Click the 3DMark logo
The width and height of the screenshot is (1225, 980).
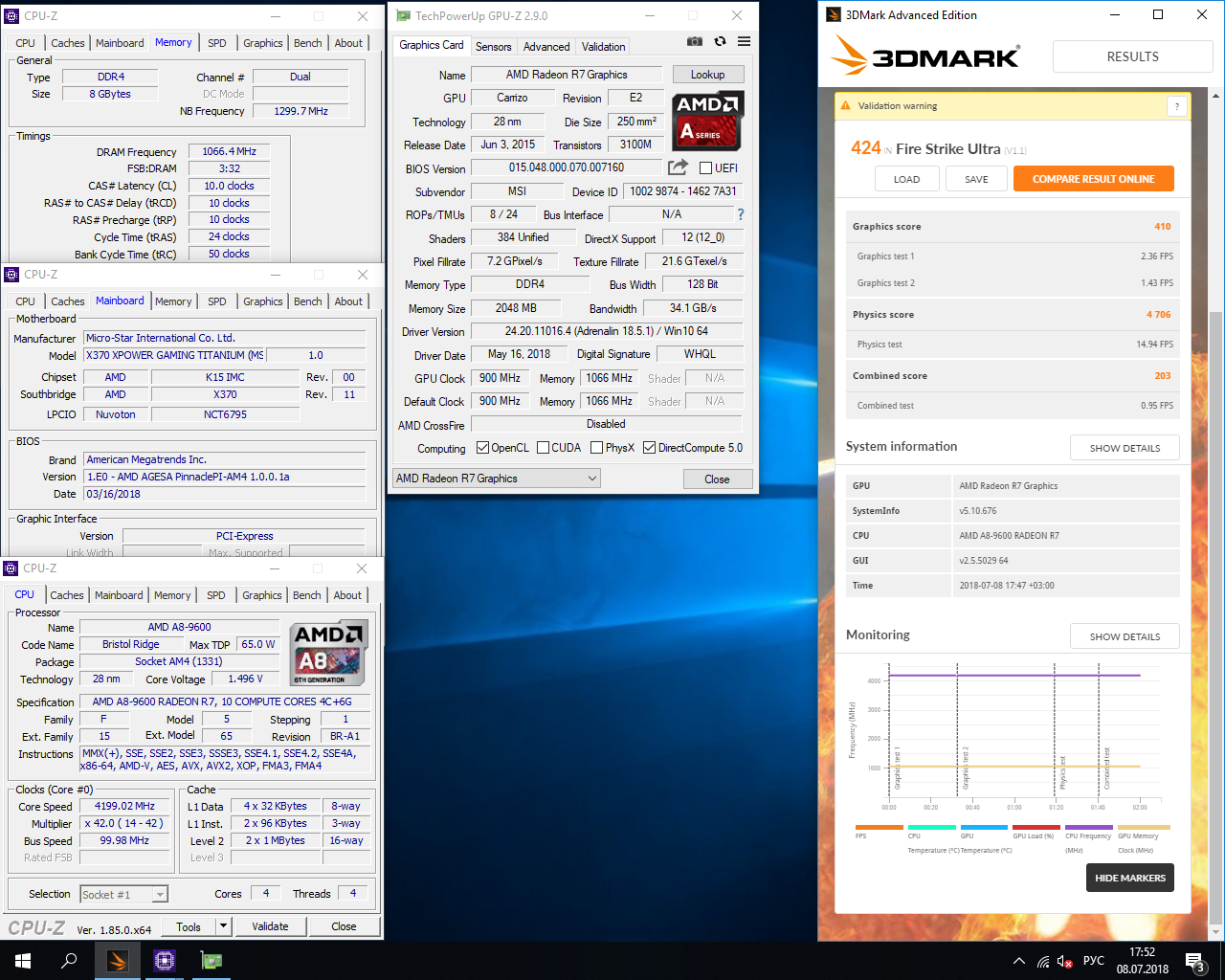pos(925,56)
